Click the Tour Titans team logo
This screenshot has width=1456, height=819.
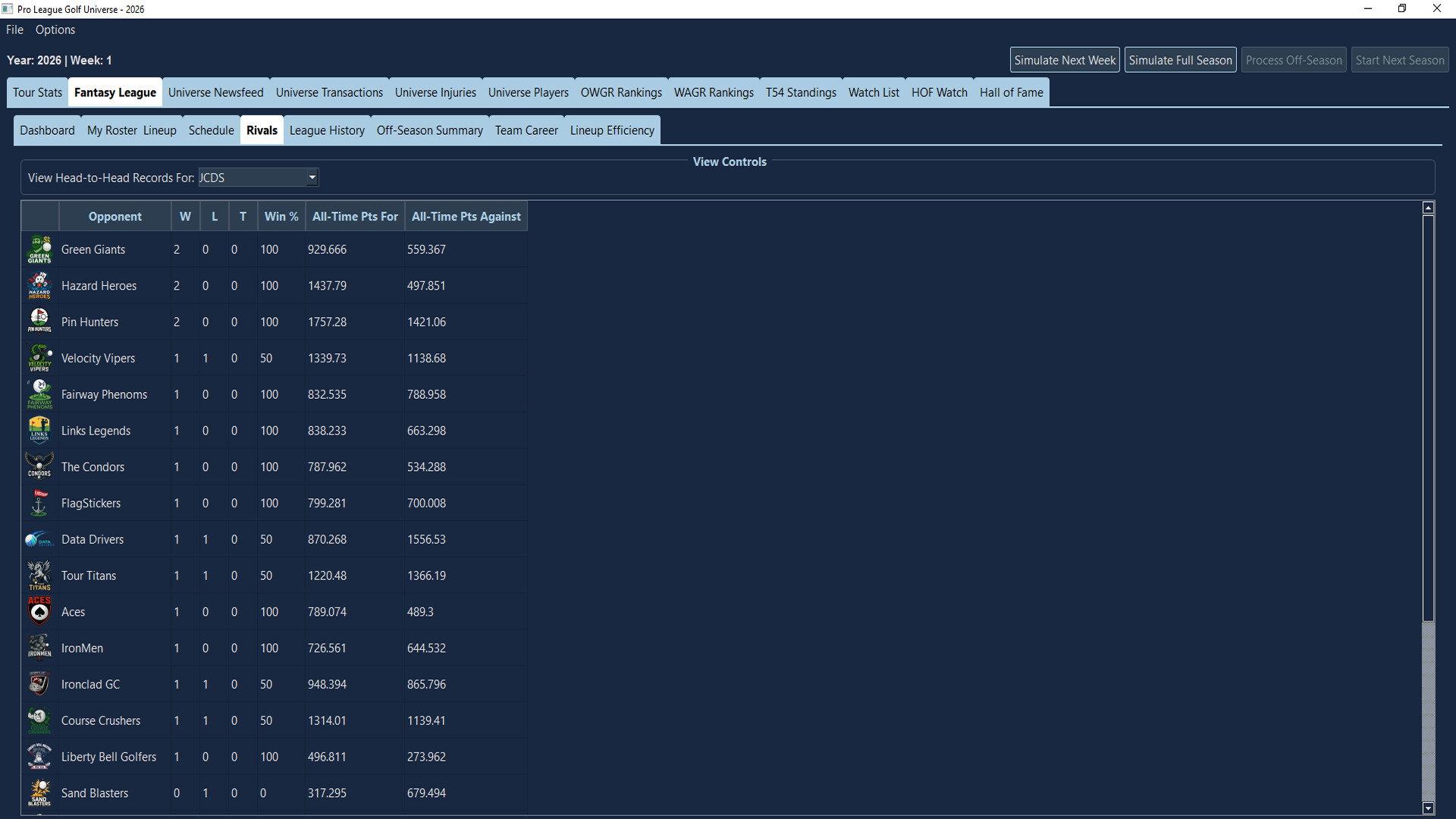click(39, 575)
